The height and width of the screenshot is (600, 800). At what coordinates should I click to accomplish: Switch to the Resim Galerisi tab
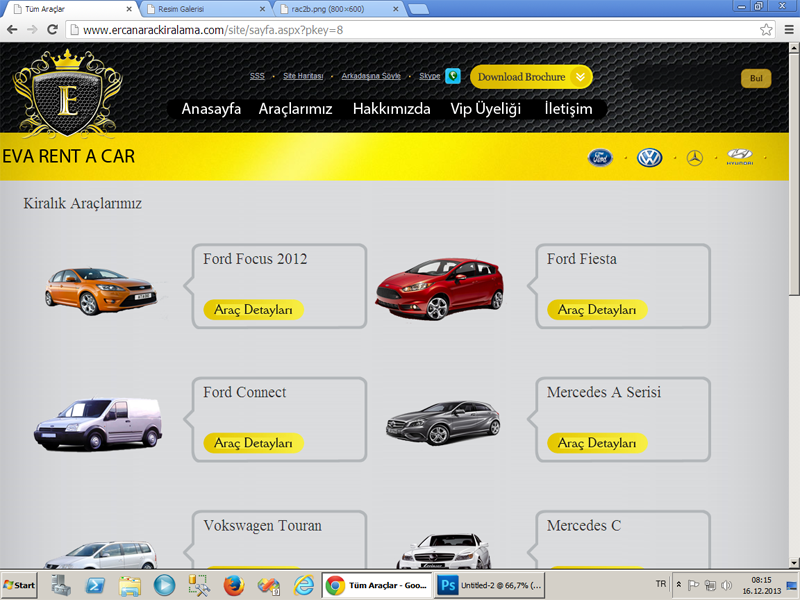click(x=206, y=9)
